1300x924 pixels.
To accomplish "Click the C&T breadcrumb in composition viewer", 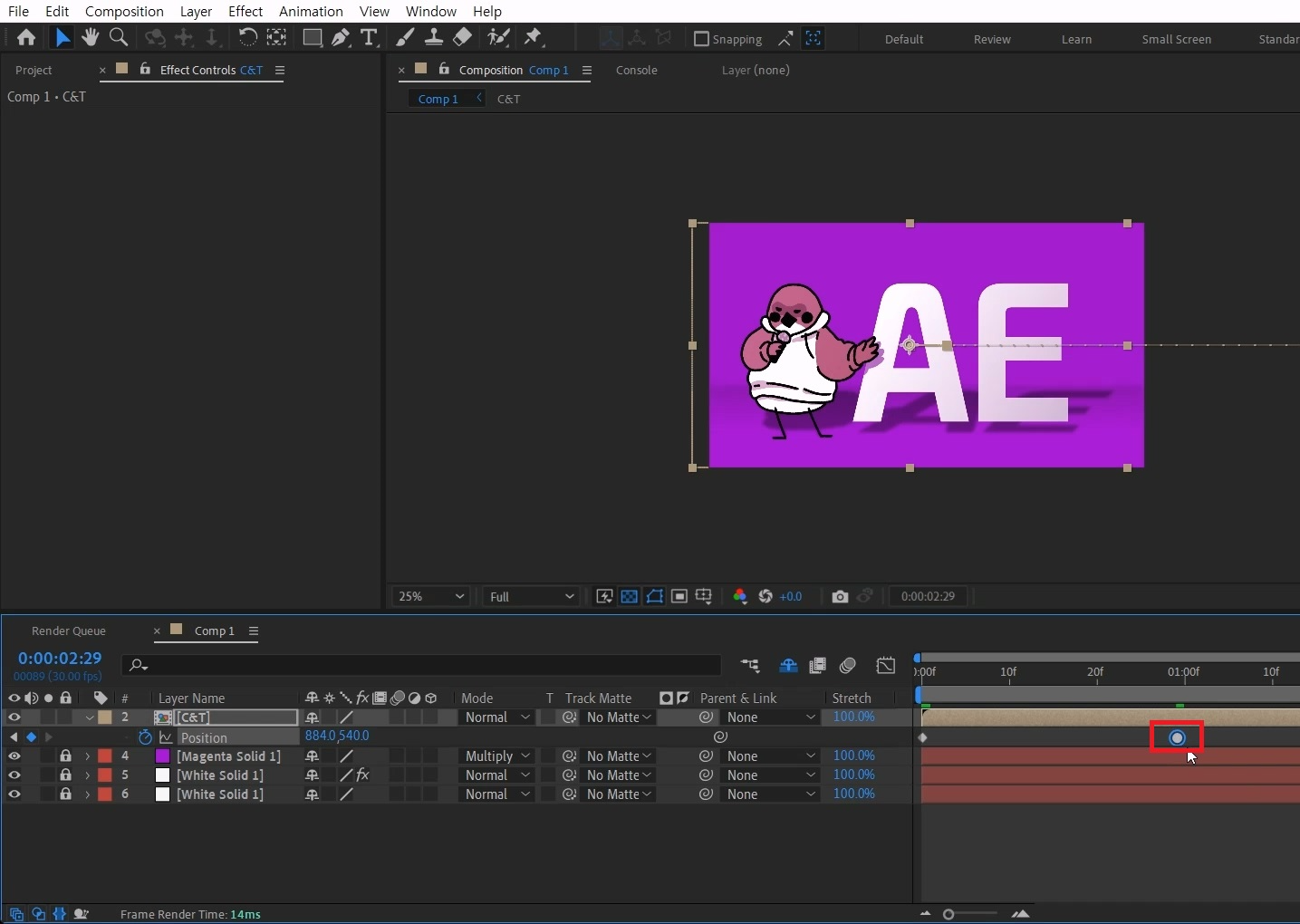I will [x=508, y=99].
